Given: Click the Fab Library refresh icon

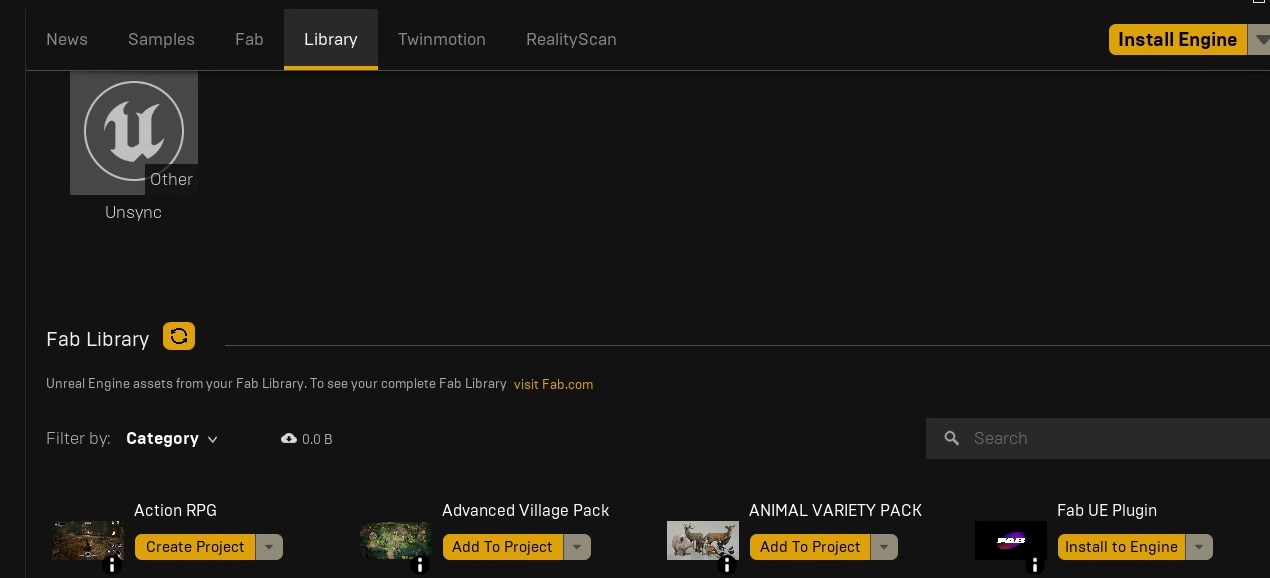Looking at the screenshot, I should (x=179, y=337).
